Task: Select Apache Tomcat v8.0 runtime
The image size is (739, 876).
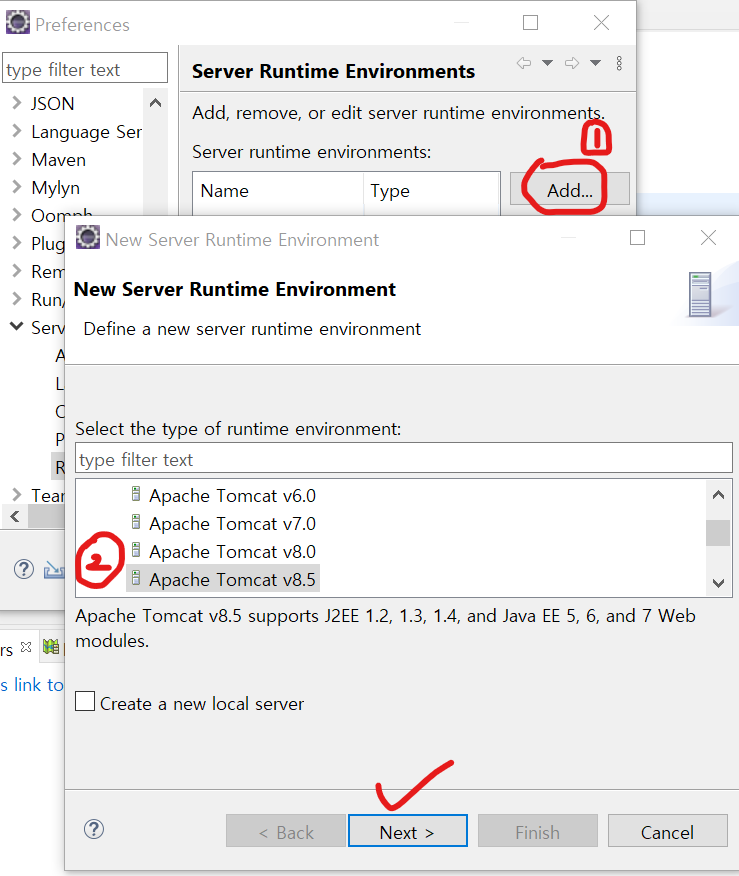Action: click(x=232, y=551)
